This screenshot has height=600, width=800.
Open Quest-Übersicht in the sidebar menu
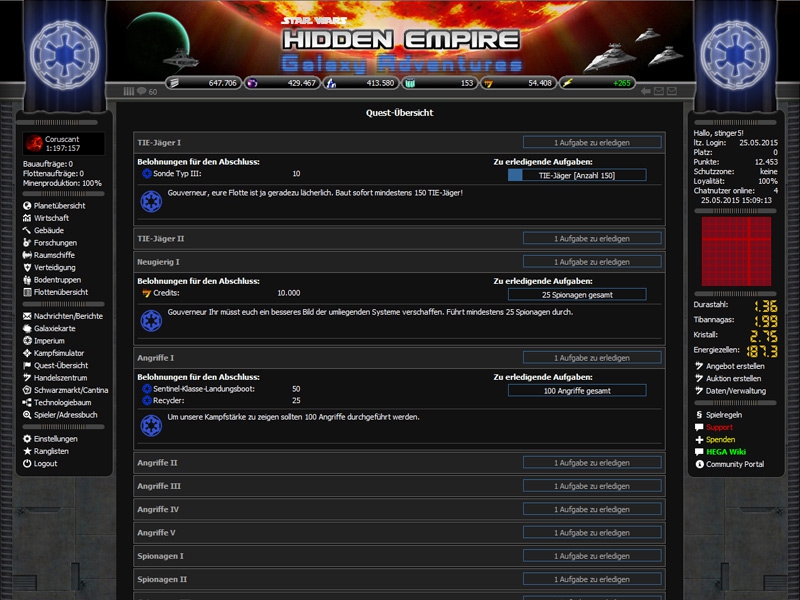click(61, 365)
